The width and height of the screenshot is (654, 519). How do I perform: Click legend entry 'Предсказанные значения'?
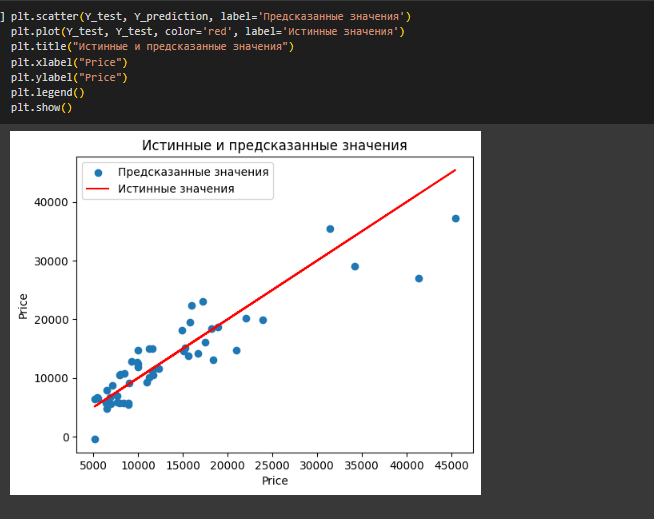[x=193, y=172]
